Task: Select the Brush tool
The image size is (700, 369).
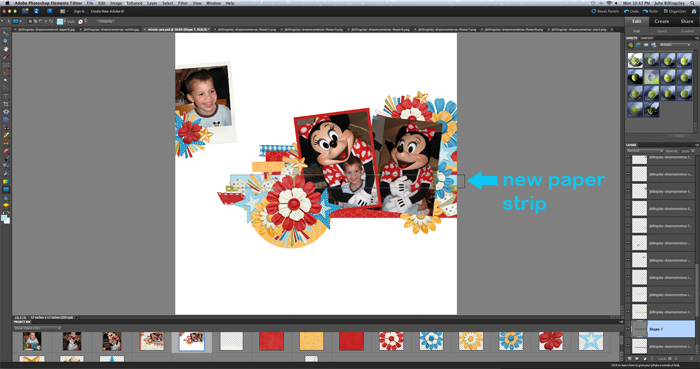Action: coord(6,158)
